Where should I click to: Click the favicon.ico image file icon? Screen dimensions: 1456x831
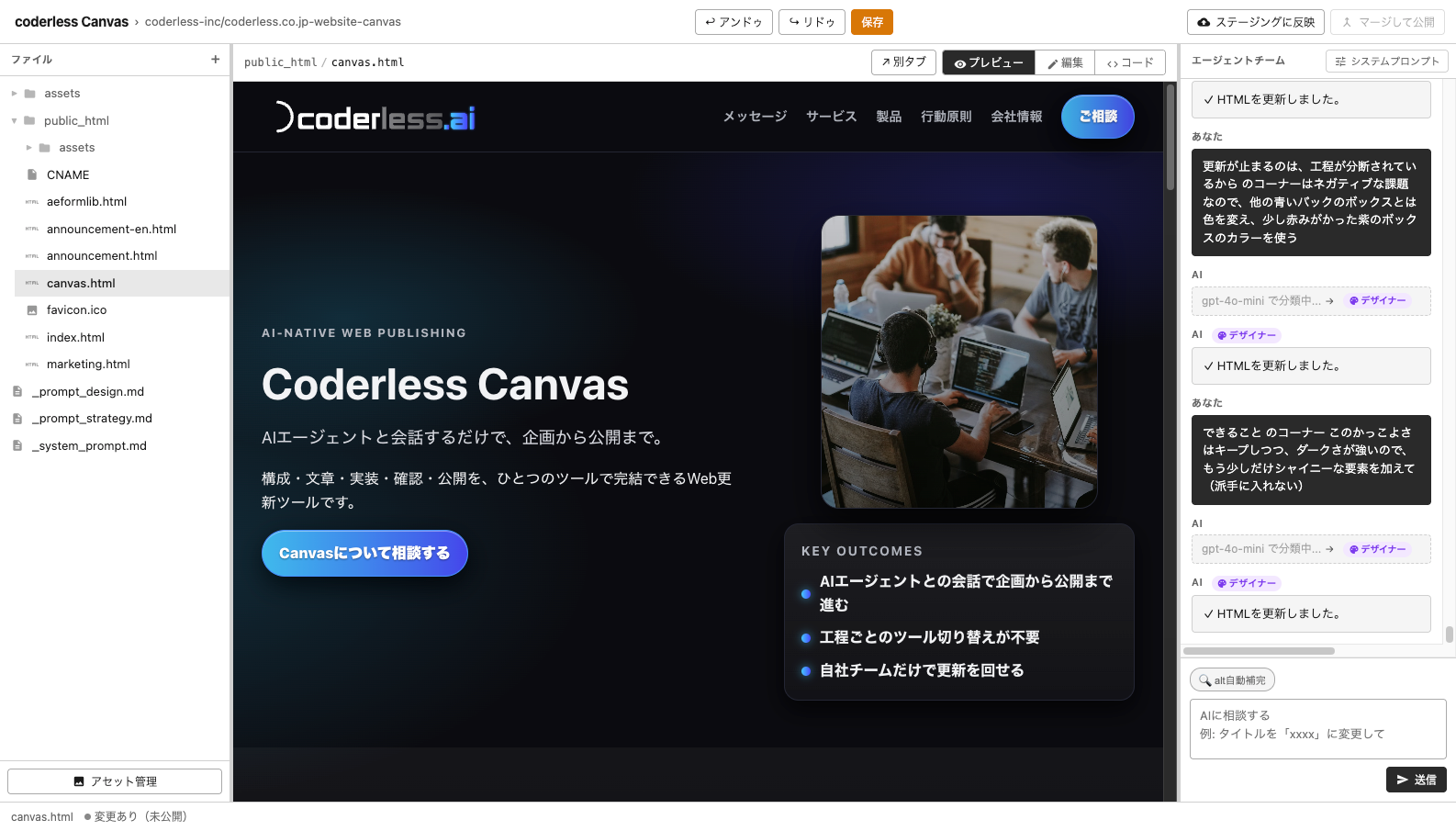click(32, 310)
